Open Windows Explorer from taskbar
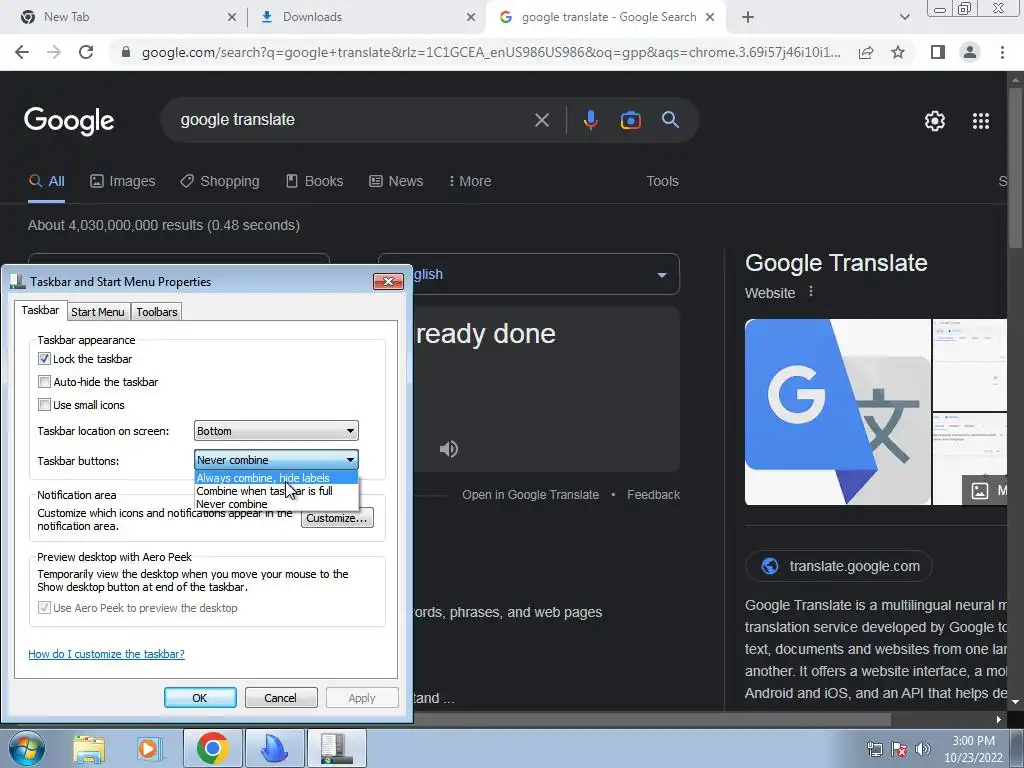Viewport: 1024px width, 768px height. click(x=89, y=748)
